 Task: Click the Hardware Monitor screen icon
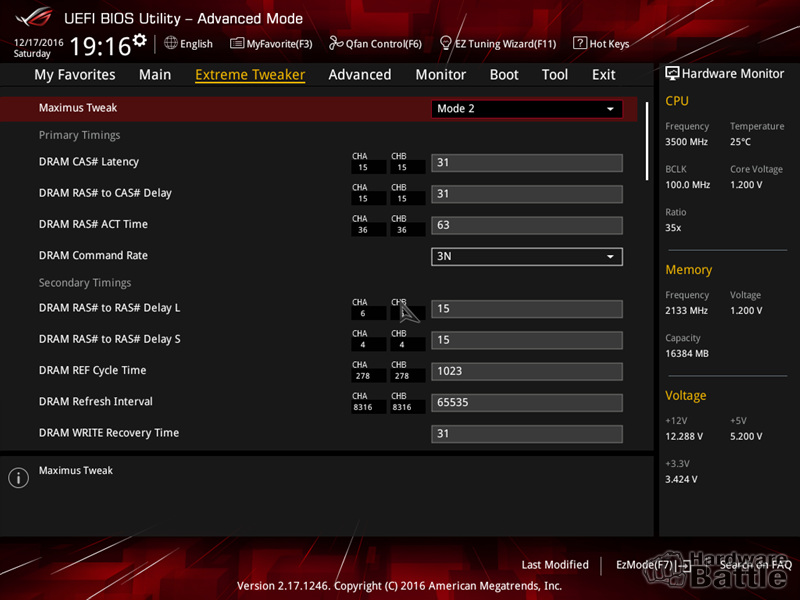tap(672, 73)
